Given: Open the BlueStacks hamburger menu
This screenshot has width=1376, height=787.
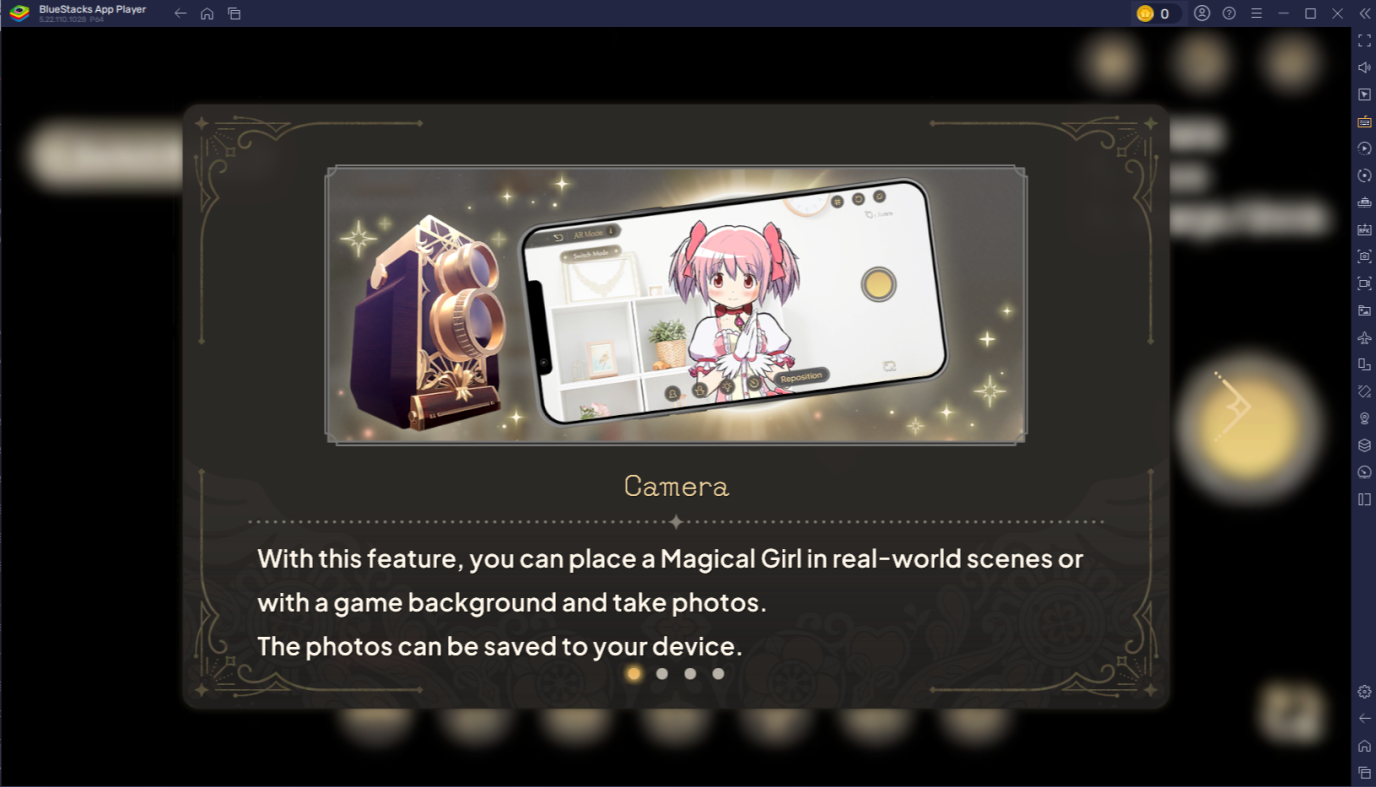Looking at the screenshot, I should point(1256,13).
